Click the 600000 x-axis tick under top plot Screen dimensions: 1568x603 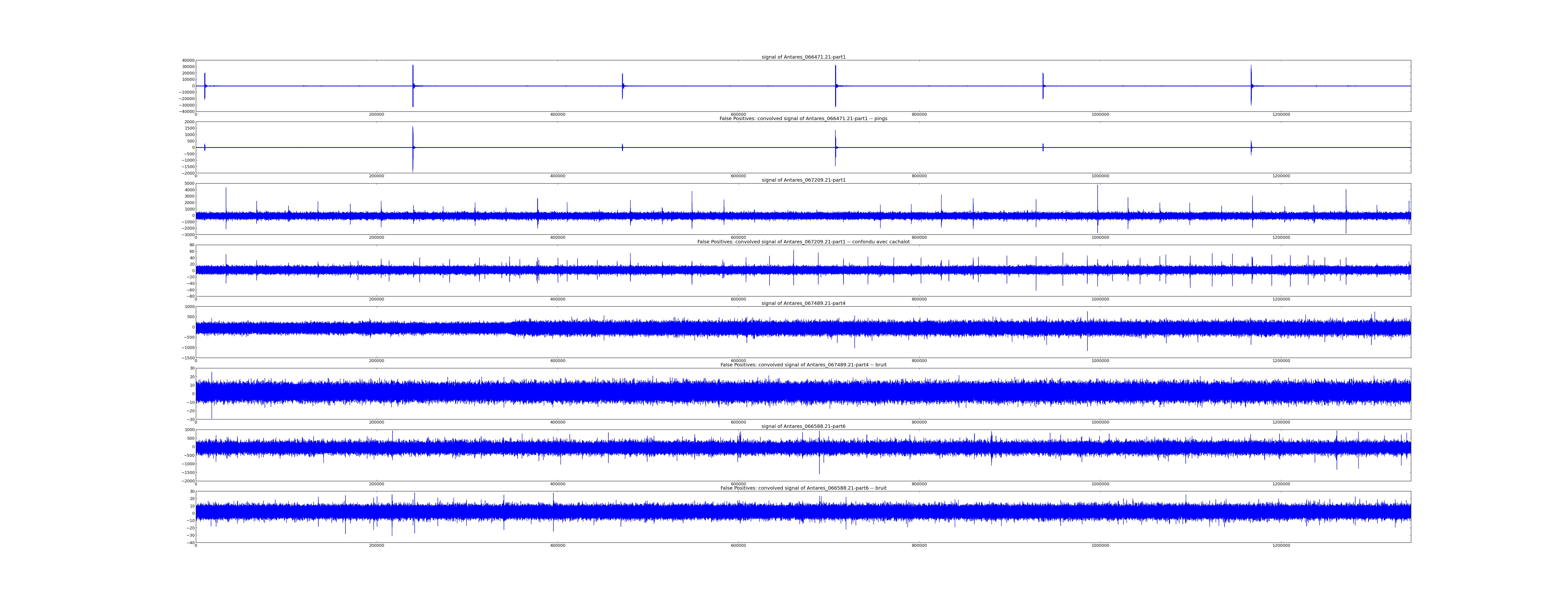pos(738,114)
